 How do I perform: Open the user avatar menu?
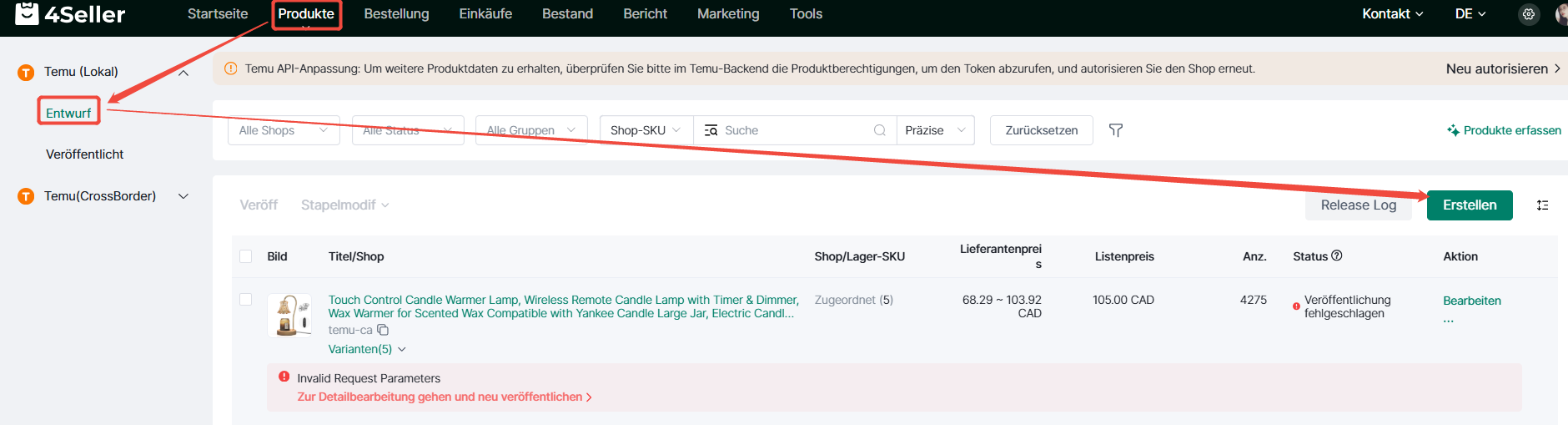(1561, 14)
